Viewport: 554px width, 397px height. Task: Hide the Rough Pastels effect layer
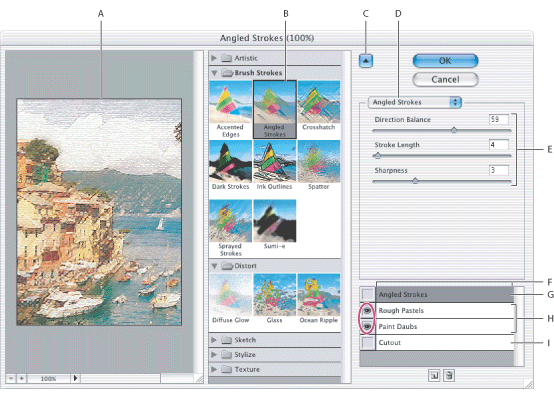(367, 310)
